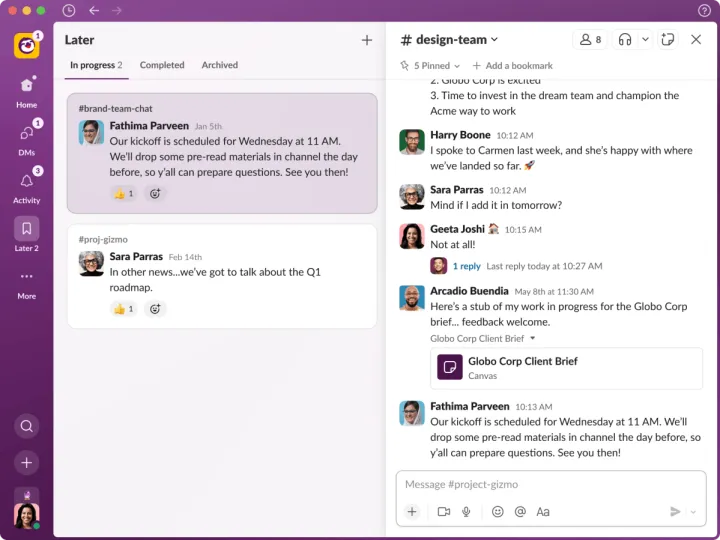Toggle text formatting with Aa button
Viewport: 720px width, 540px height.
coord(543,512)
